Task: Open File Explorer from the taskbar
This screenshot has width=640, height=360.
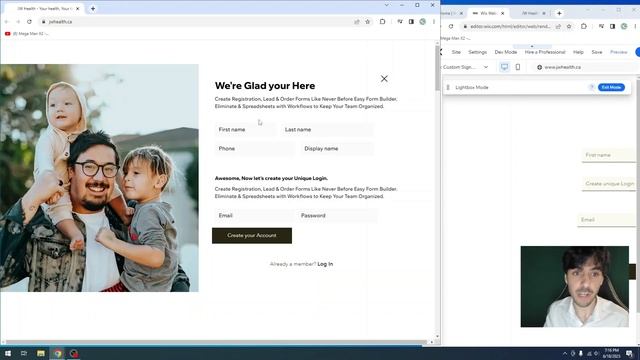Action: tap(41, 353)
